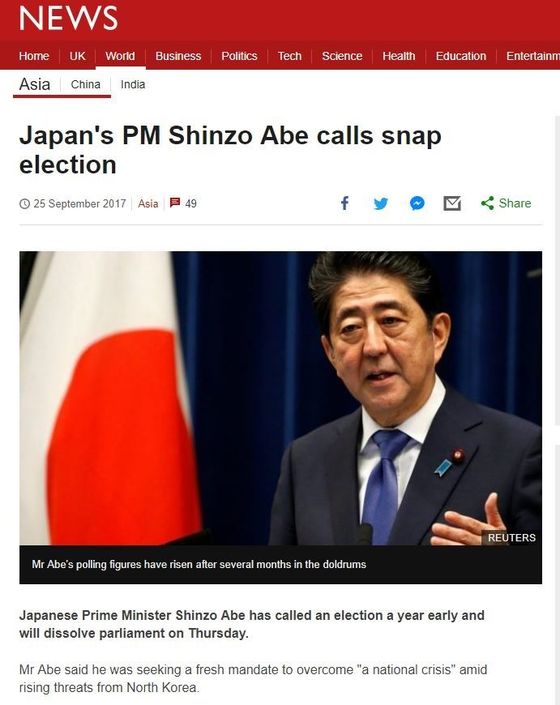560x705 pixels.
Task: Open the Home menu item
Action: [34, 56]
